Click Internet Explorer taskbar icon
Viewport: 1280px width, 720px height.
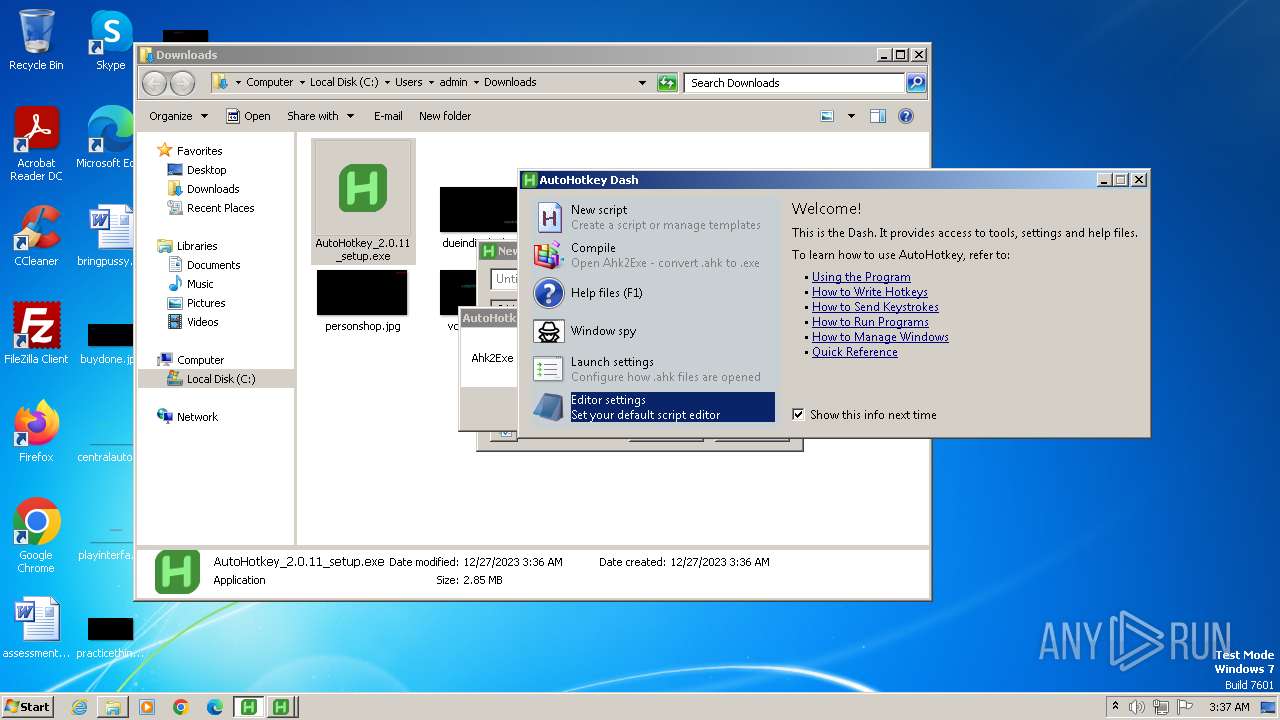(79, 707)
